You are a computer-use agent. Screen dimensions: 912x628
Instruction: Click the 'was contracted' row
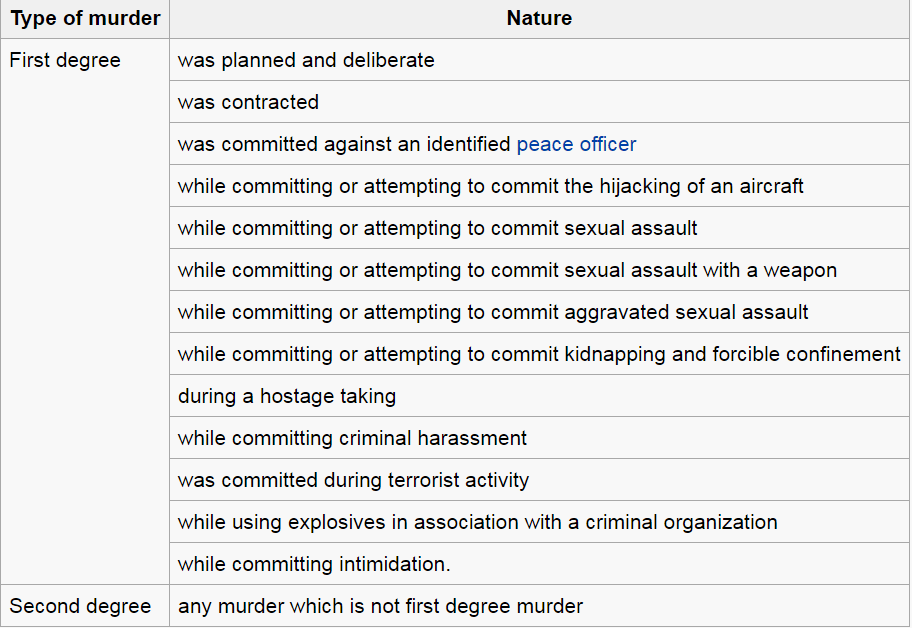[x=248, y=102]
